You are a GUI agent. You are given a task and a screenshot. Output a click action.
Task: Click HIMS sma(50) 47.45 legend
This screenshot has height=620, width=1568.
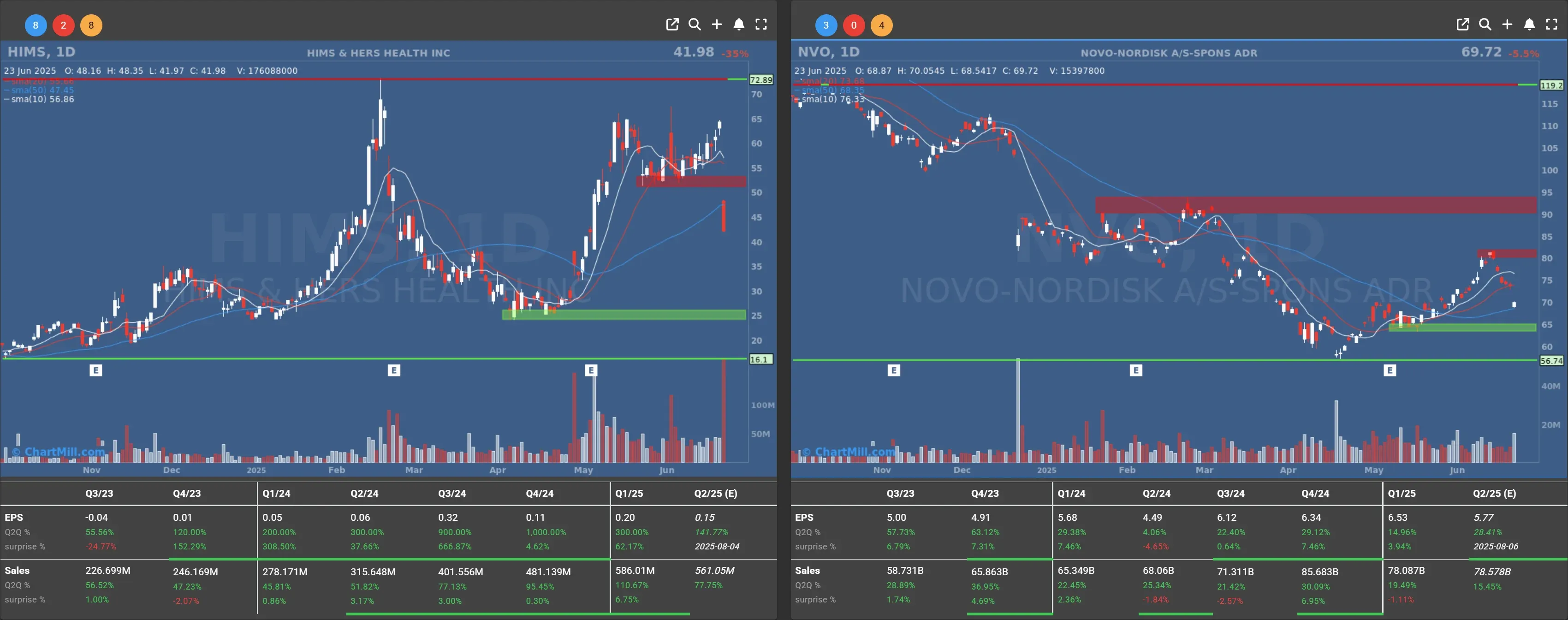(x=39, y=90)
